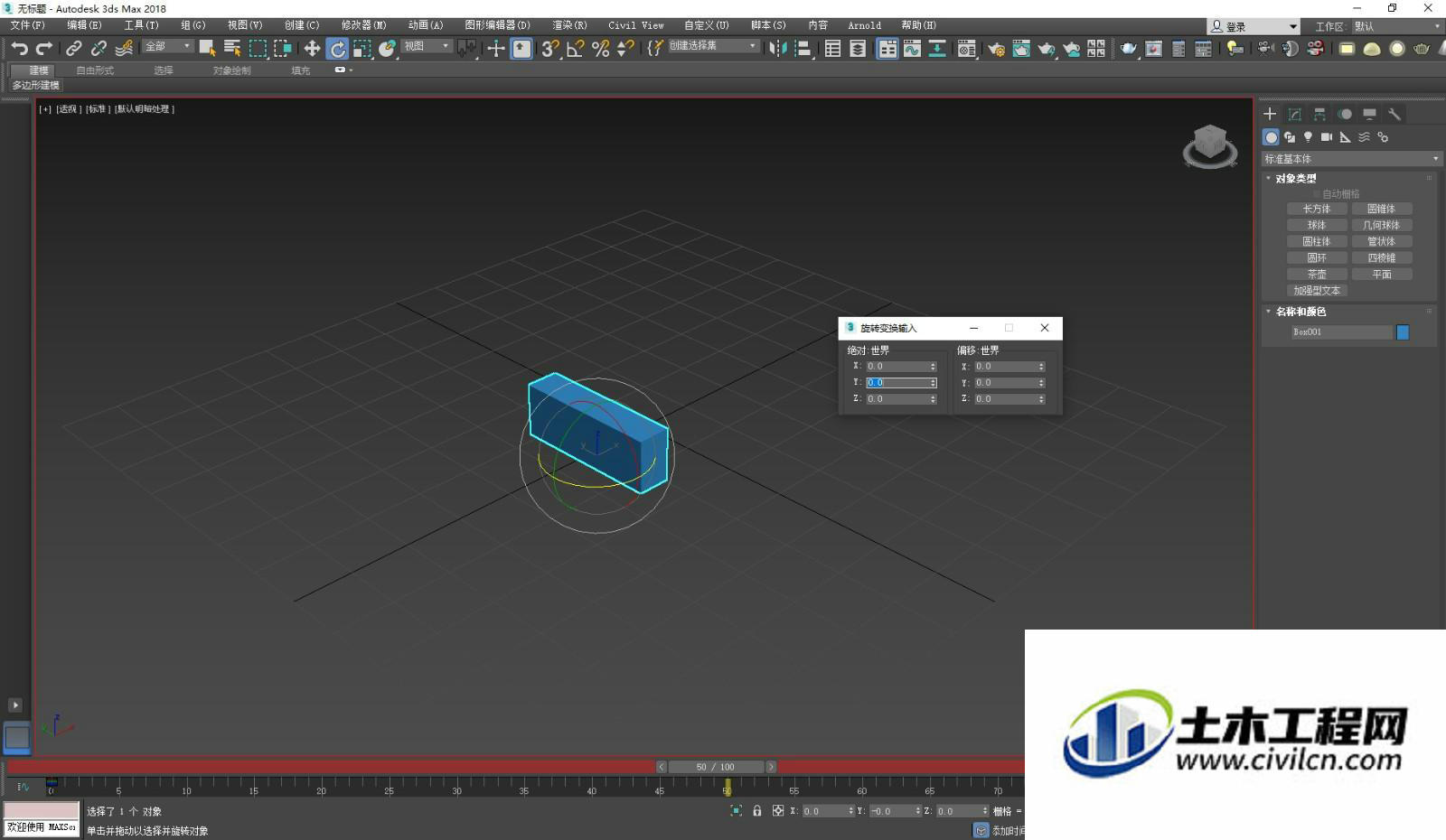Open the Material Editor icon
Image resolution: width=1446 pixels, height=840 pixels.
967,48
